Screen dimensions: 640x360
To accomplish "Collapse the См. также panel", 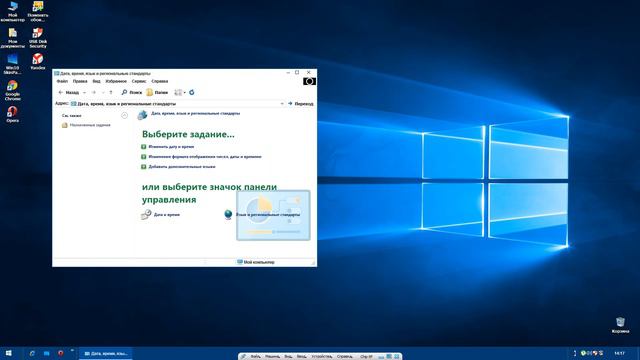I will pos(124,116).
